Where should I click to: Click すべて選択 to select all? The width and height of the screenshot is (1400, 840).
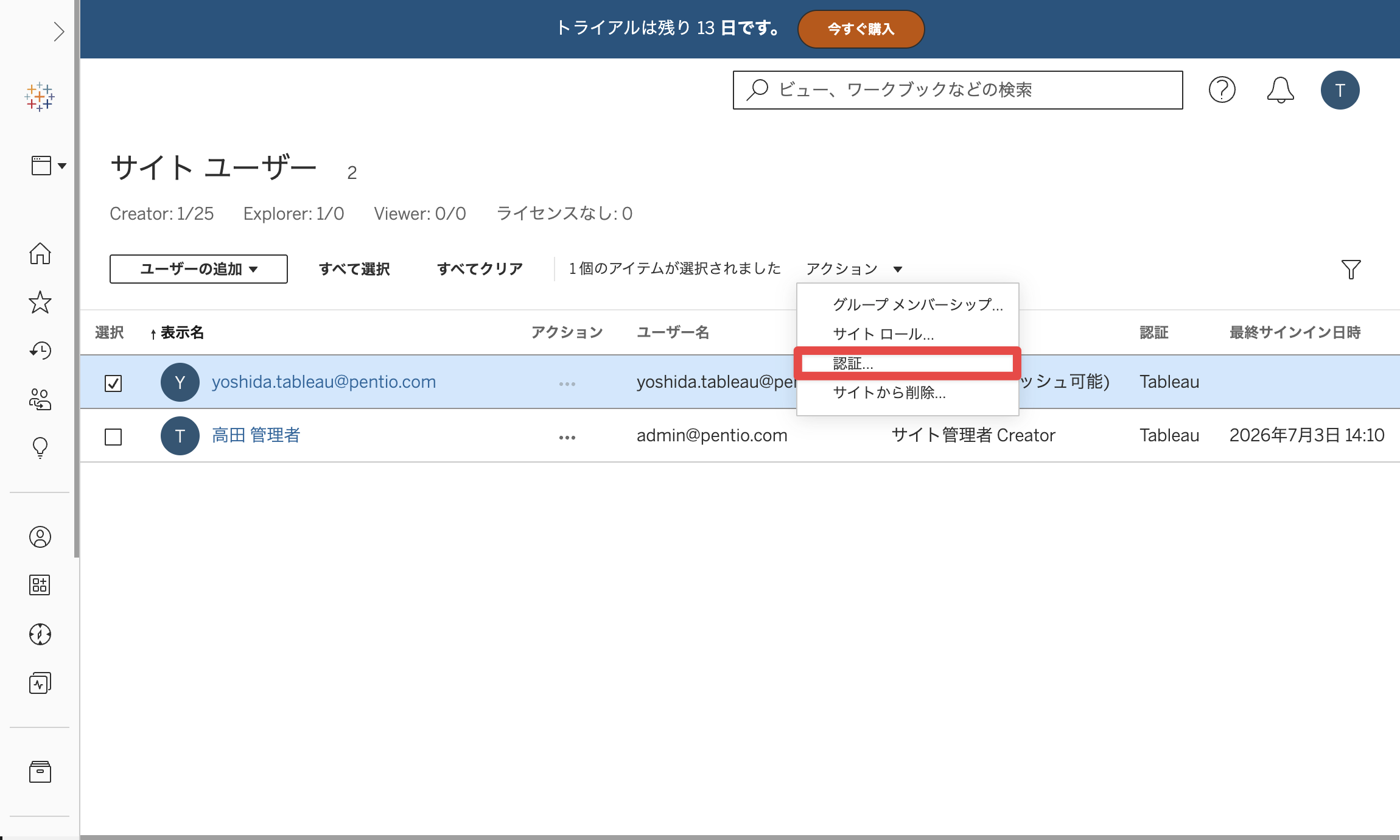[354, 269]
